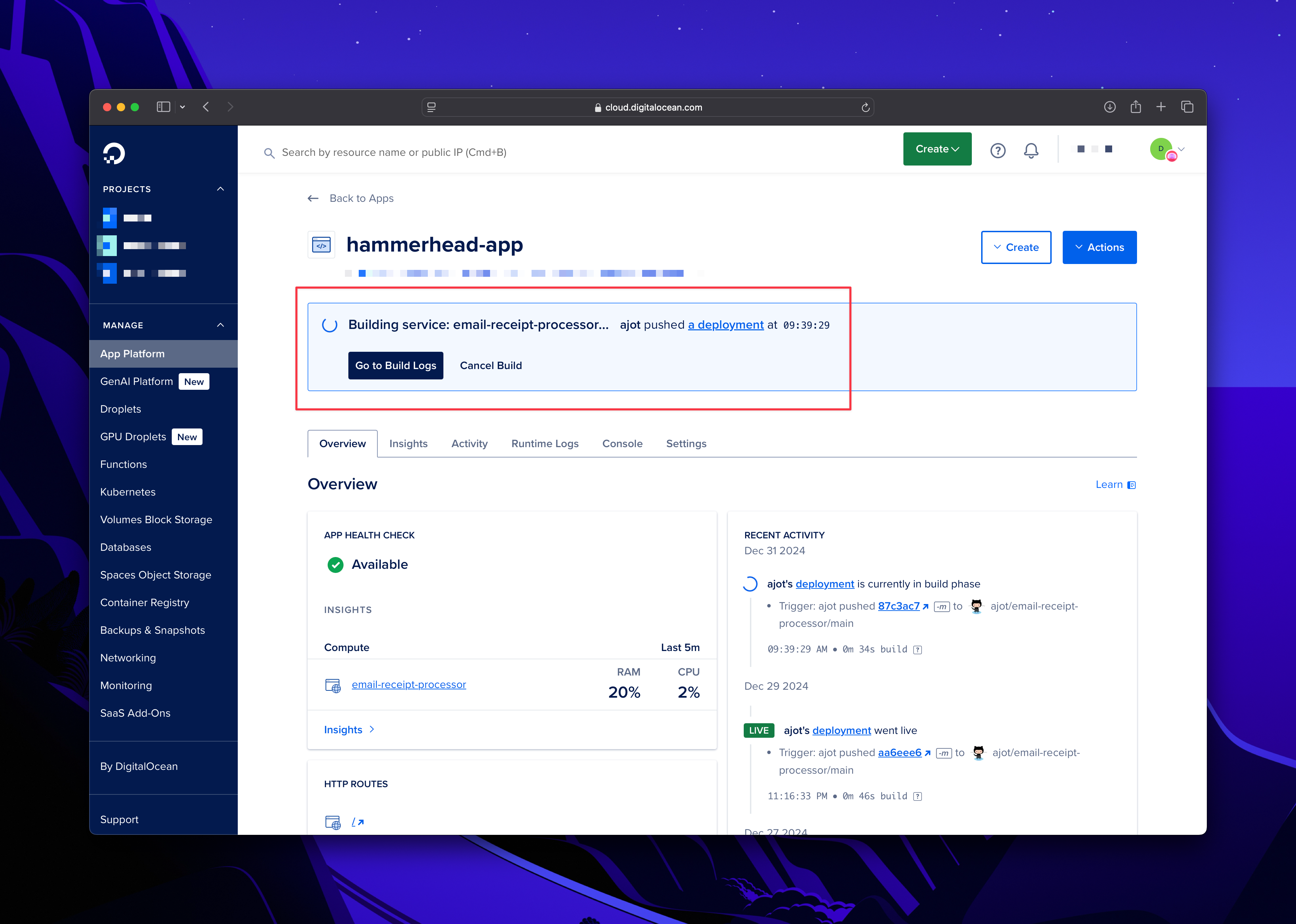Click the DigitalOcean logo in sidebar
1296x924 pixels.
(x=114, y=154)
